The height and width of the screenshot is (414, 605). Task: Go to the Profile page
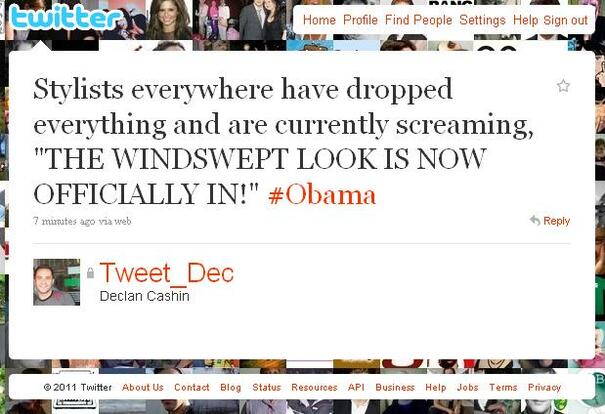coord(360,20)
